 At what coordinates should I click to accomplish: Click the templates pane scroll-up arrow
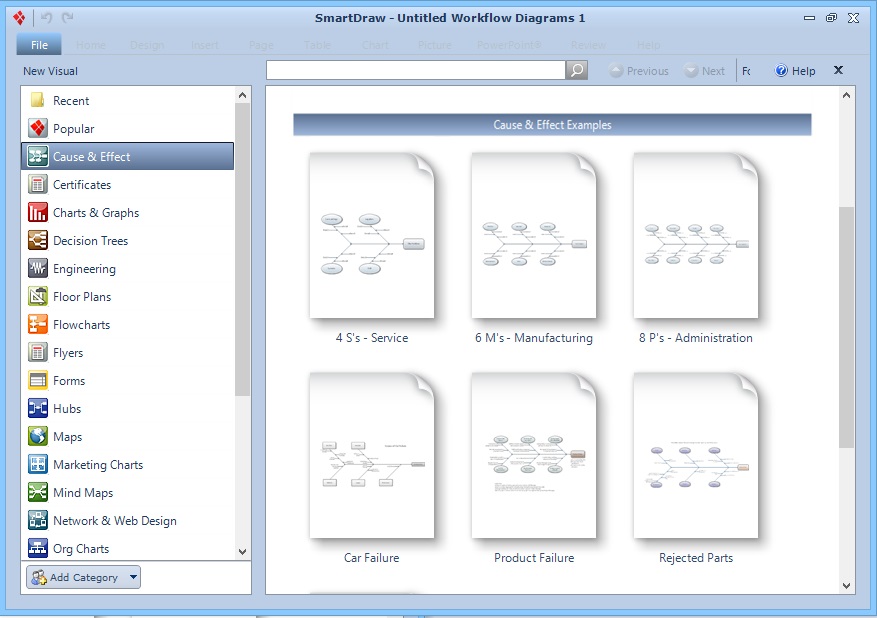[846, 95]
